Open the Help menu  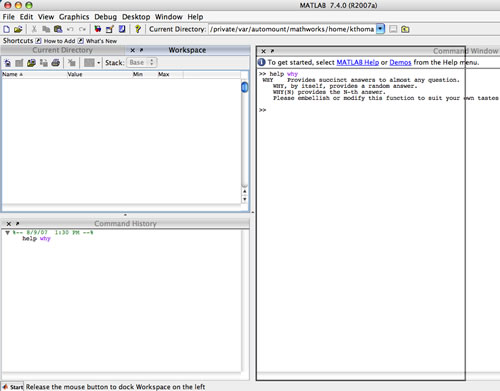[195, 17]
